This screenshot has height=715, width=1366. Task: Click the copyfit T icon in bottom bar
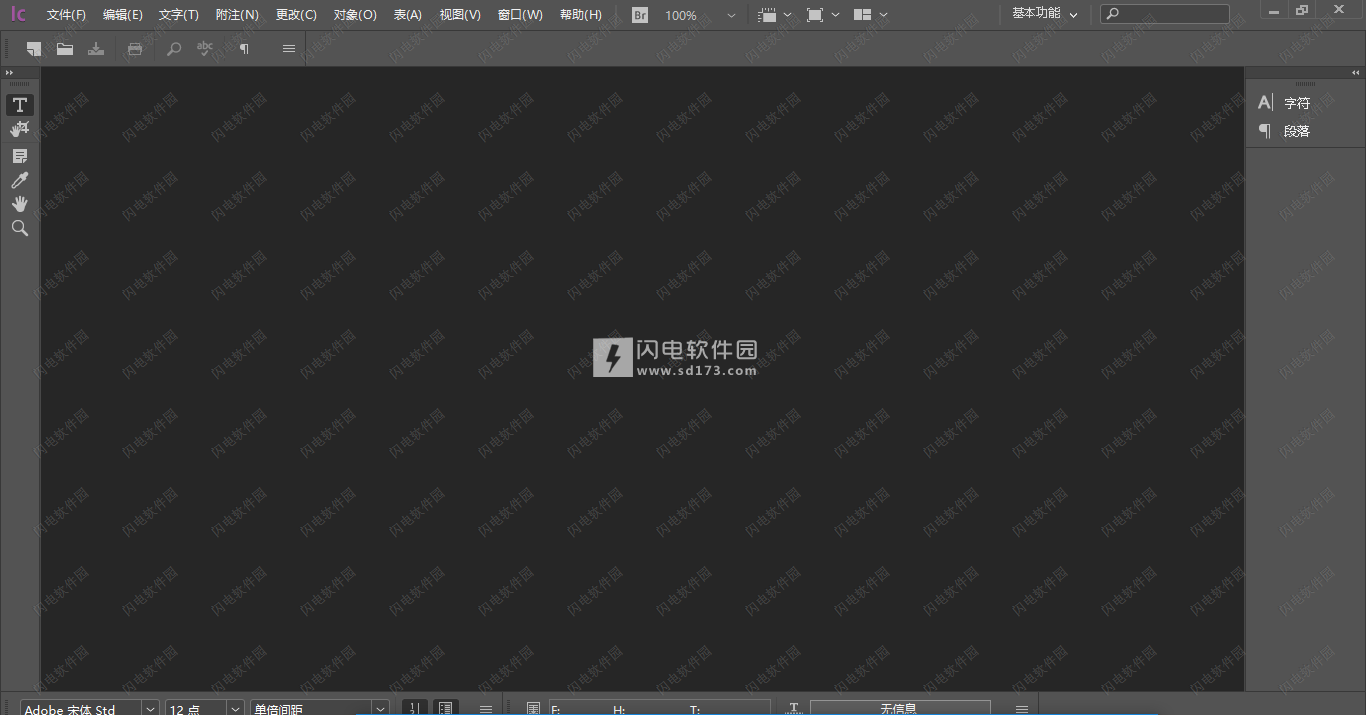(794, 708)
